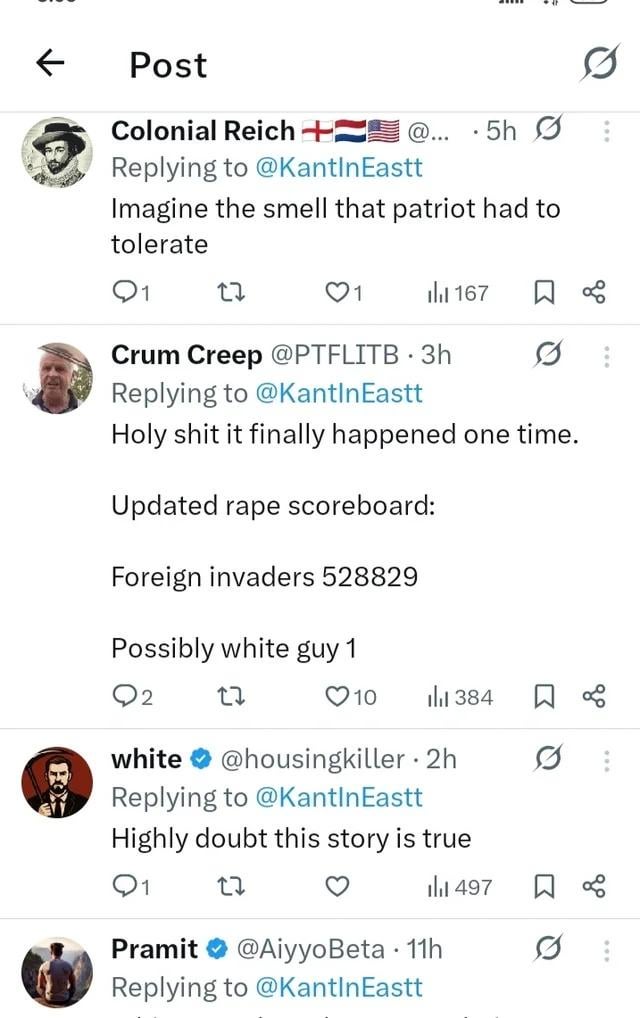Viewport: 640px width, 1018px height.
Task: Repost the housingkiller reply
Action: tap(230, 886)
